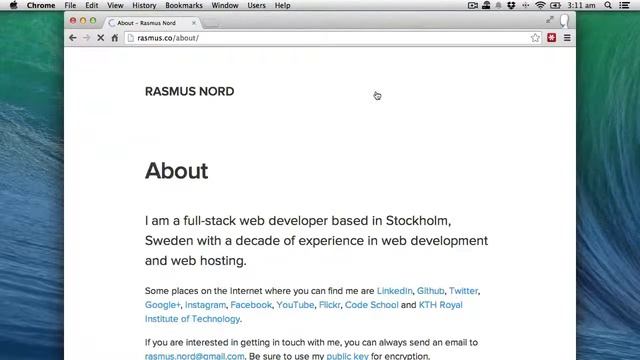The image size is (640, 360).
Task: Follow the Flickr link
Action: click(x=329, y=305)
